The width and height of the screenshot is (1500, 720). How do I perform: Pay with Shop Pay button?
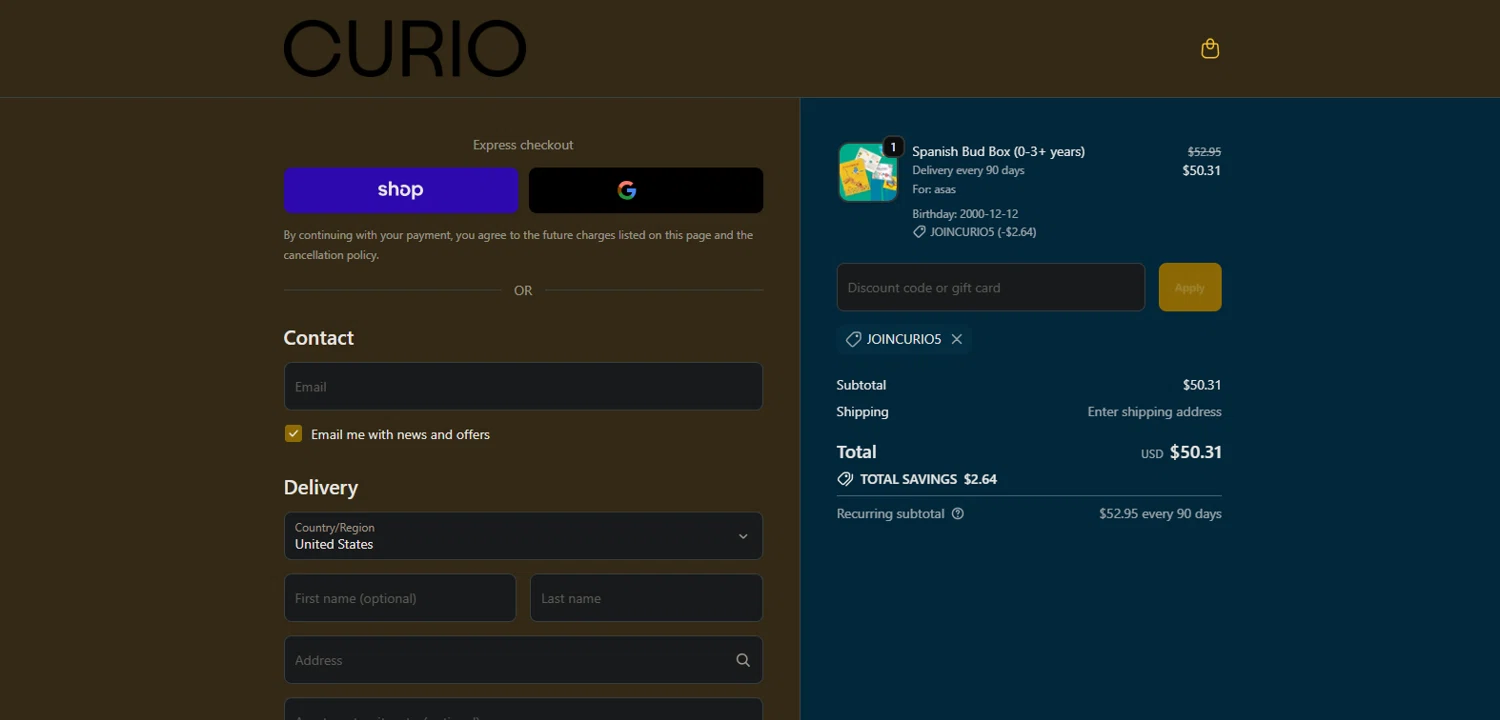click(x=401, y=190)
